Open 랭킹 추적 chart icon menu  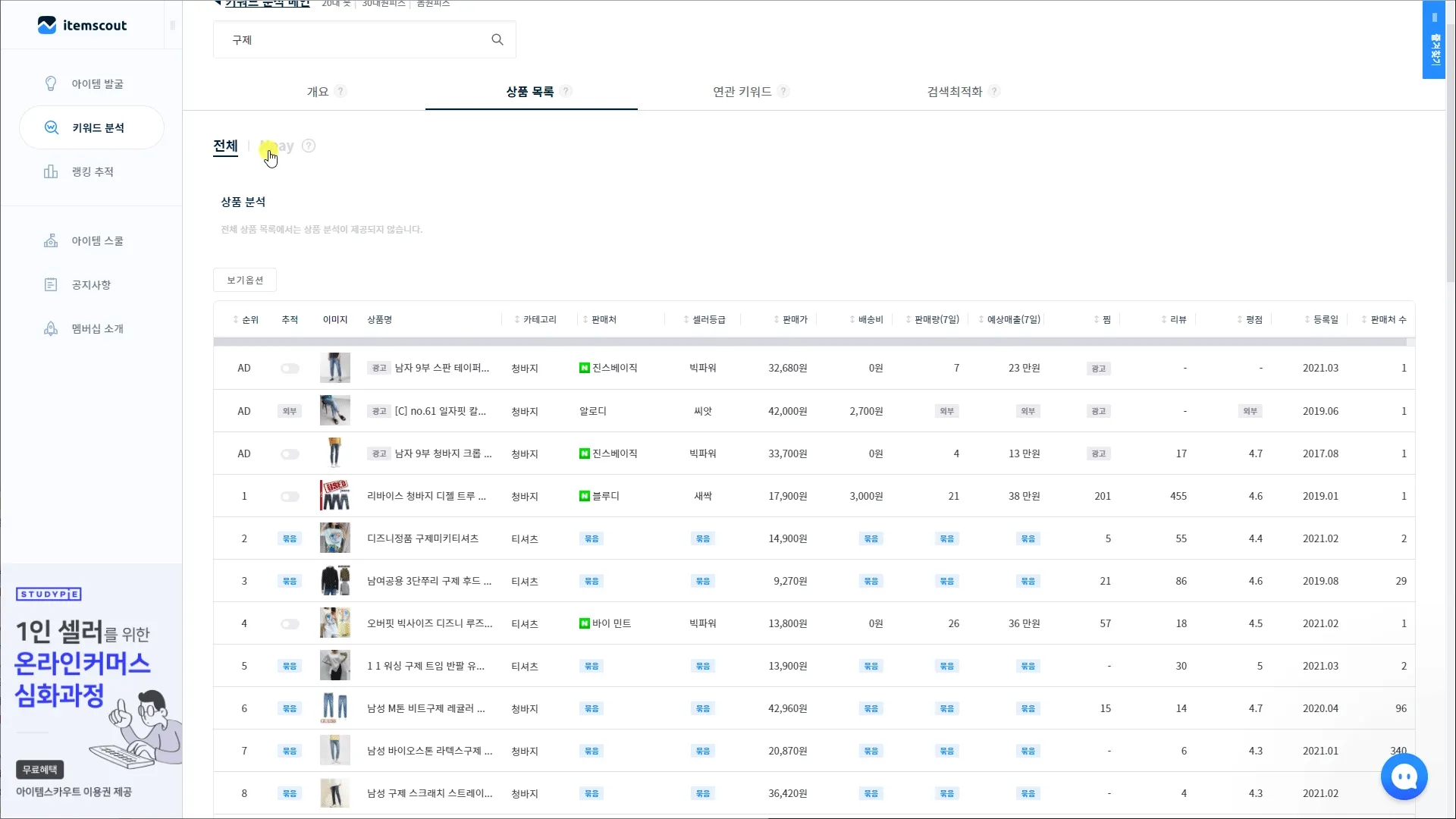click(91, 172)
